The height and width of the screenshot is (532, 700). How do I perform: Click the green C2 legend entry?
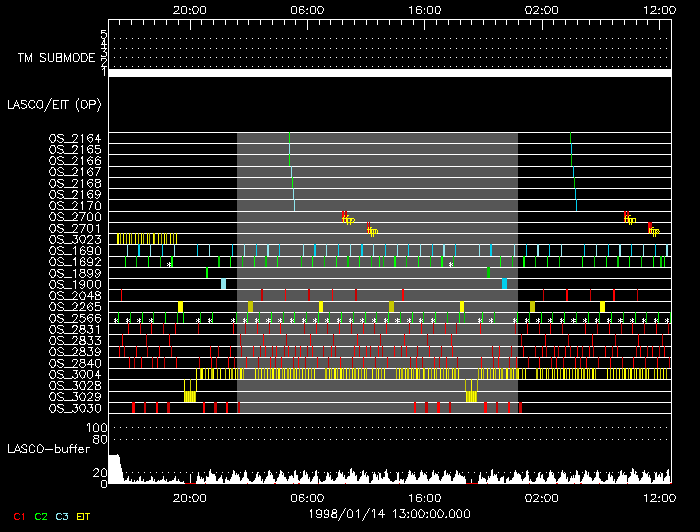(x=41, y=516)
